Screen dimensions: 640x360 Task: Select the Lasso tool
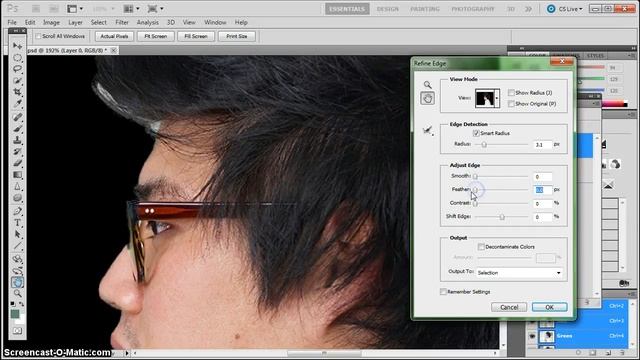(17, 69)
